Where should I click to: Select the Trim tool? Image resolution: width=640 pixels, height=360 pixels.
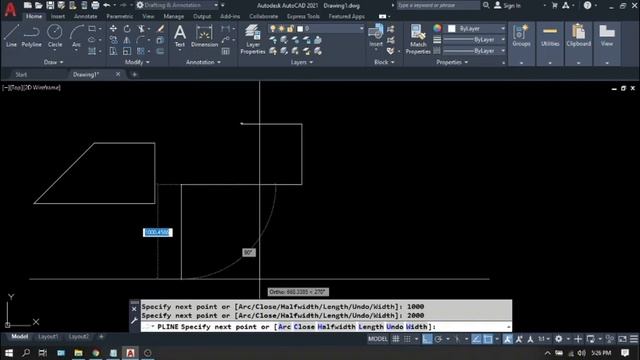coord(141,29)
